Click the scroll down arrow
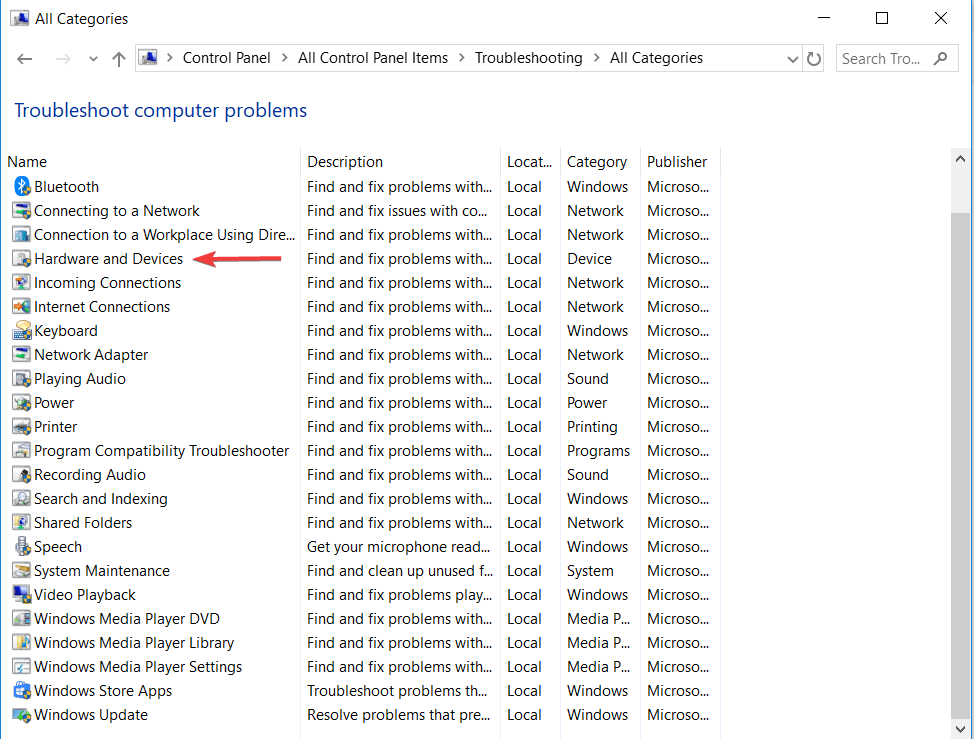 tap(960, 728)
